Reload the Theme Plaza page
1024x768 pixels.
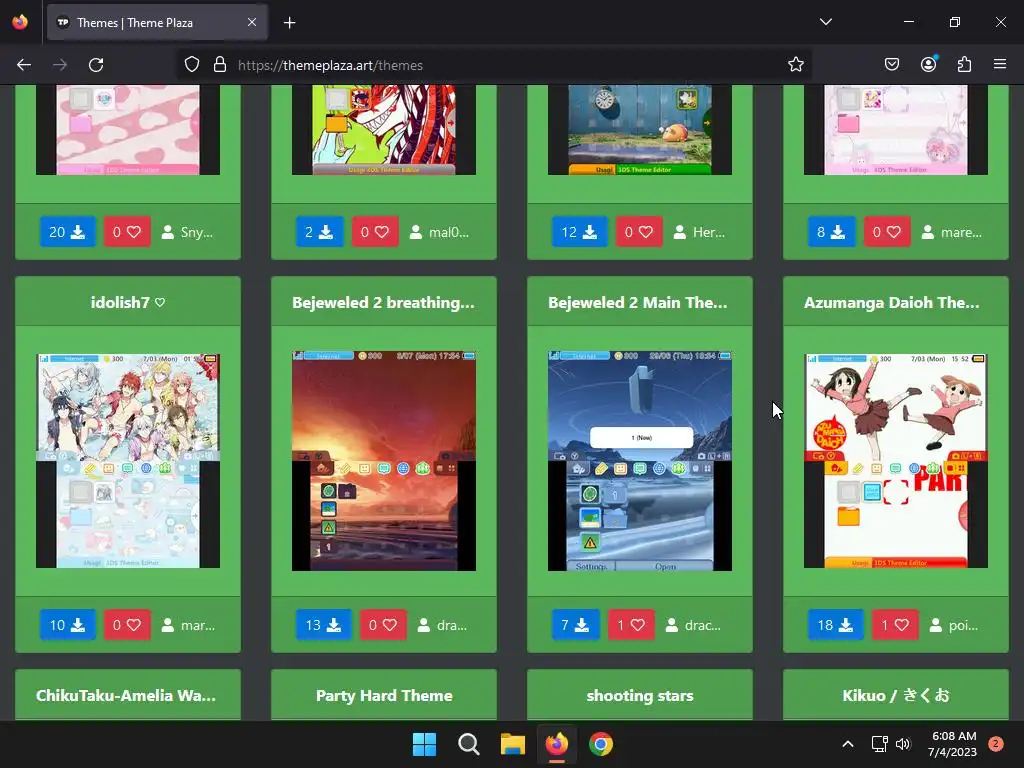[96, 65]
